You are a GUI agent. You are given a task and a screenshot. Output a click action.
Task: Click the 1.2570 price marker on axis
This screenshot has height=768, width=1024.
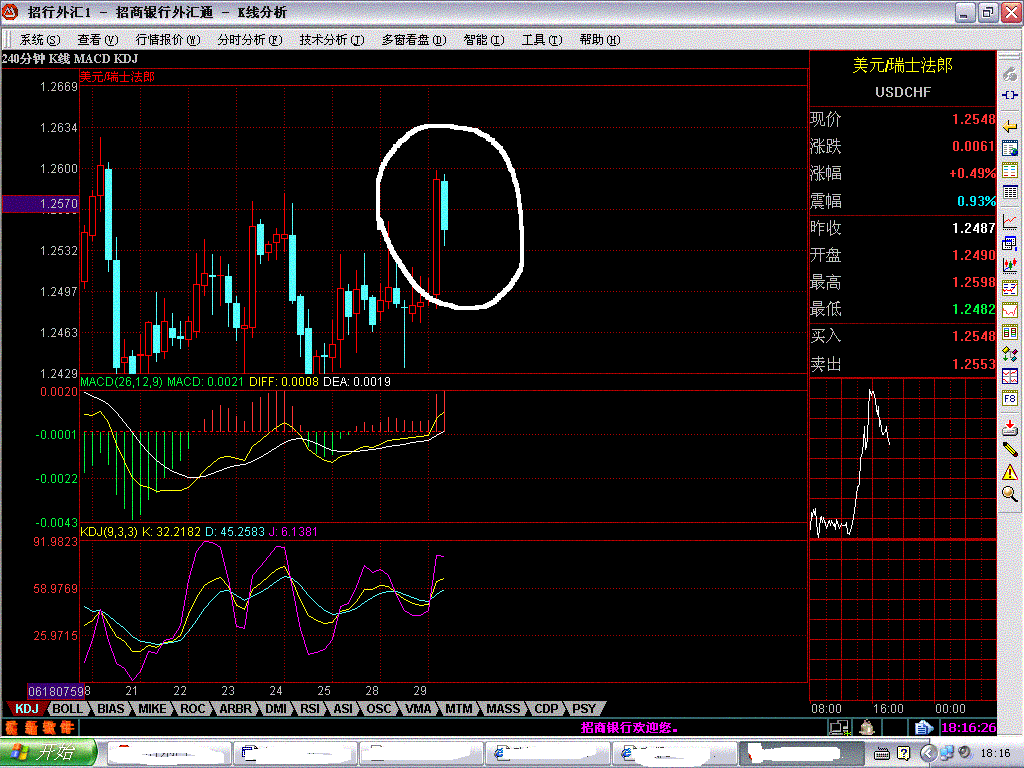tap(38, 204)
